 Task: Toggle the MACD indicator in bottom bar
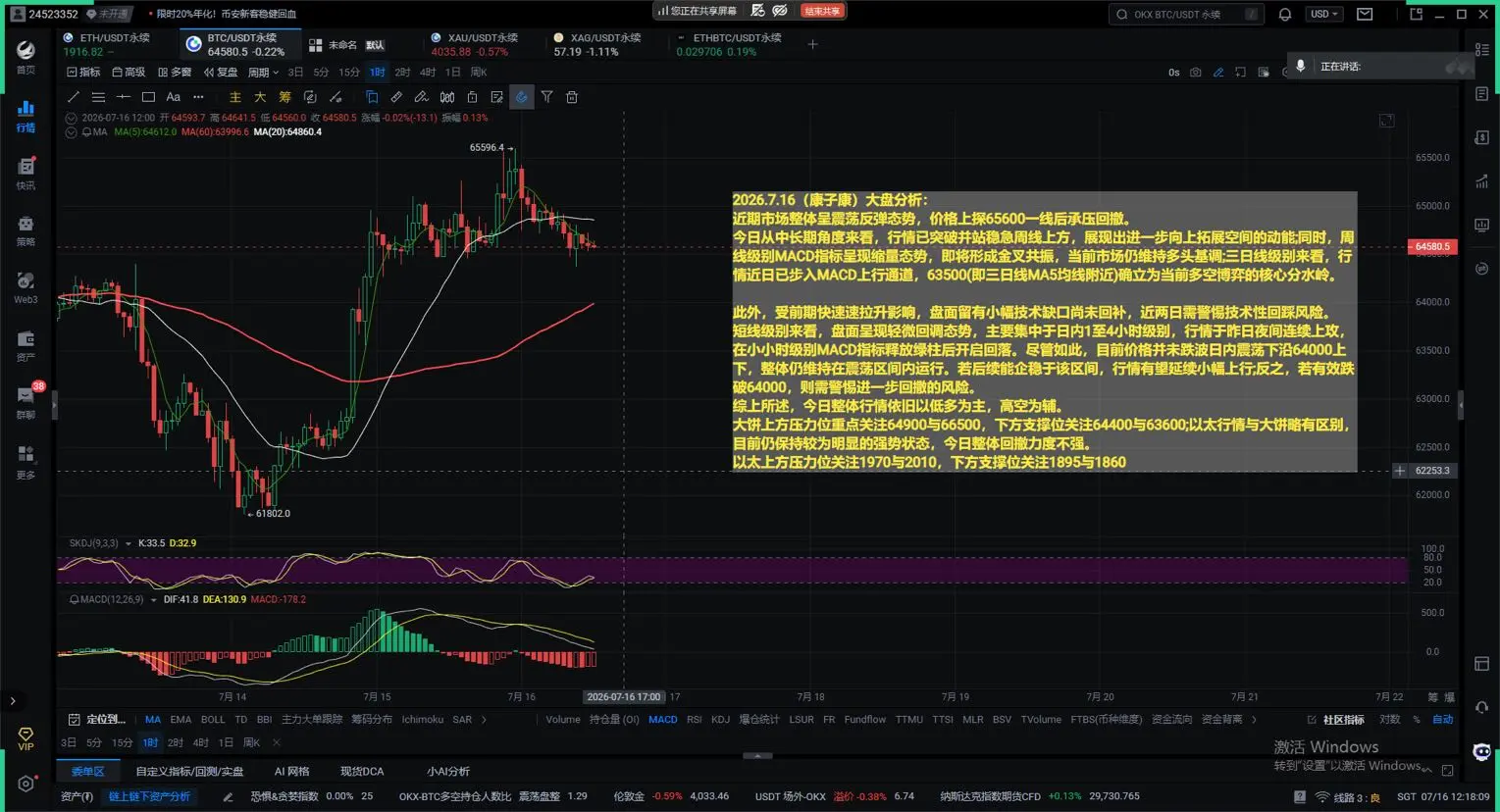coord(663,720)
